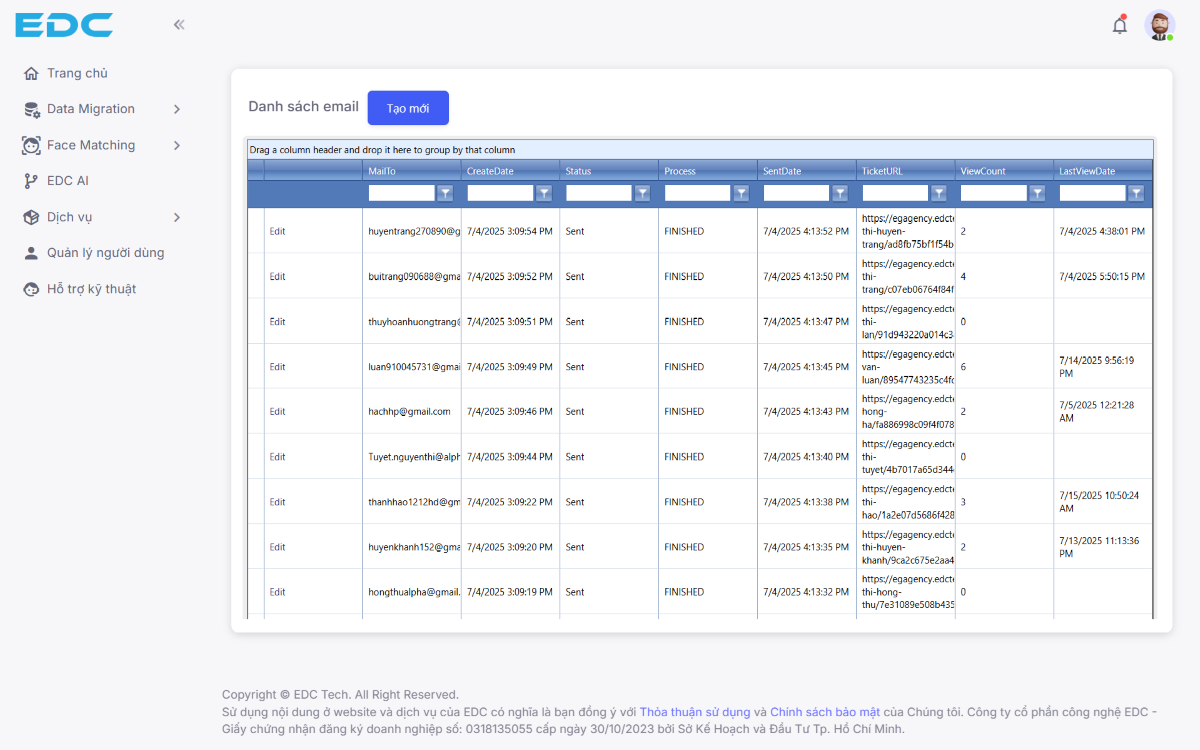Open Quản lý người dùng page

tap(105, 253)
